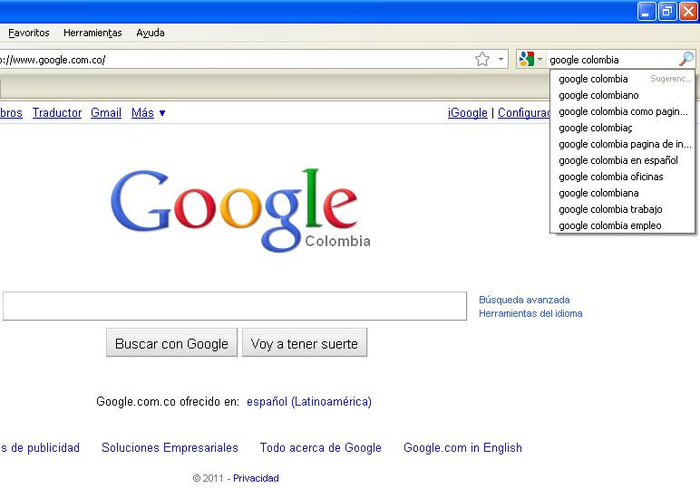
Task: Open the Soluciones Empresariales link
Action: pyautogui.click(x=170, y=447)
